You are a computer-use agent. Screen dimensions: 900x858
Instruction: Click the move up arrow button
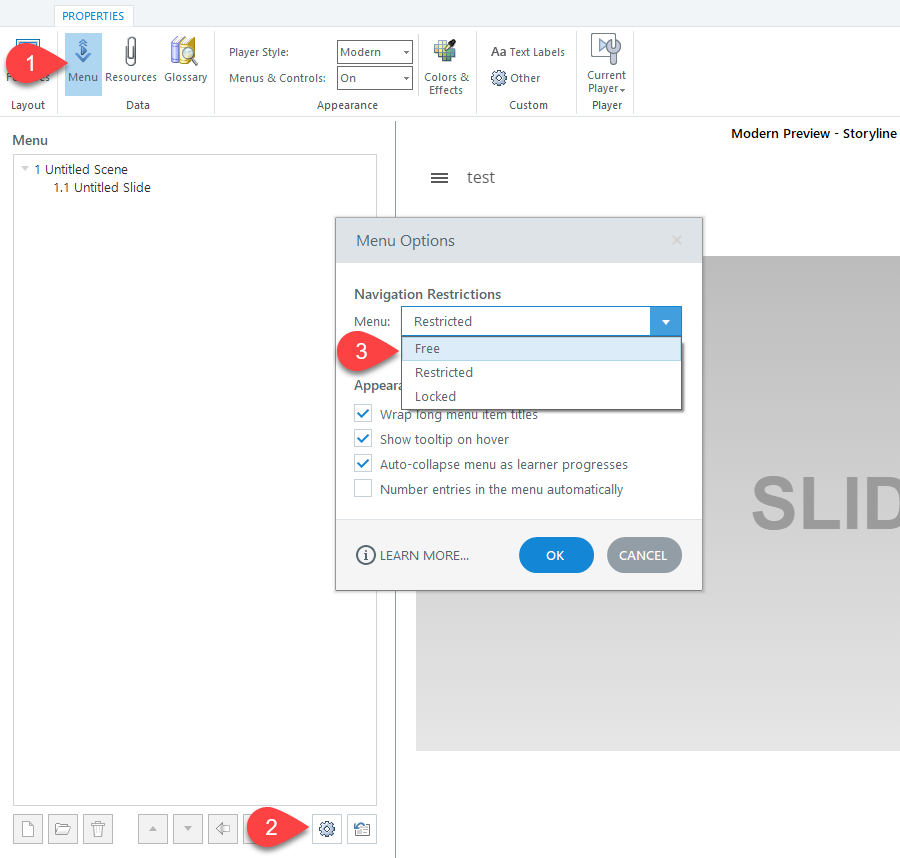[153, 829]
